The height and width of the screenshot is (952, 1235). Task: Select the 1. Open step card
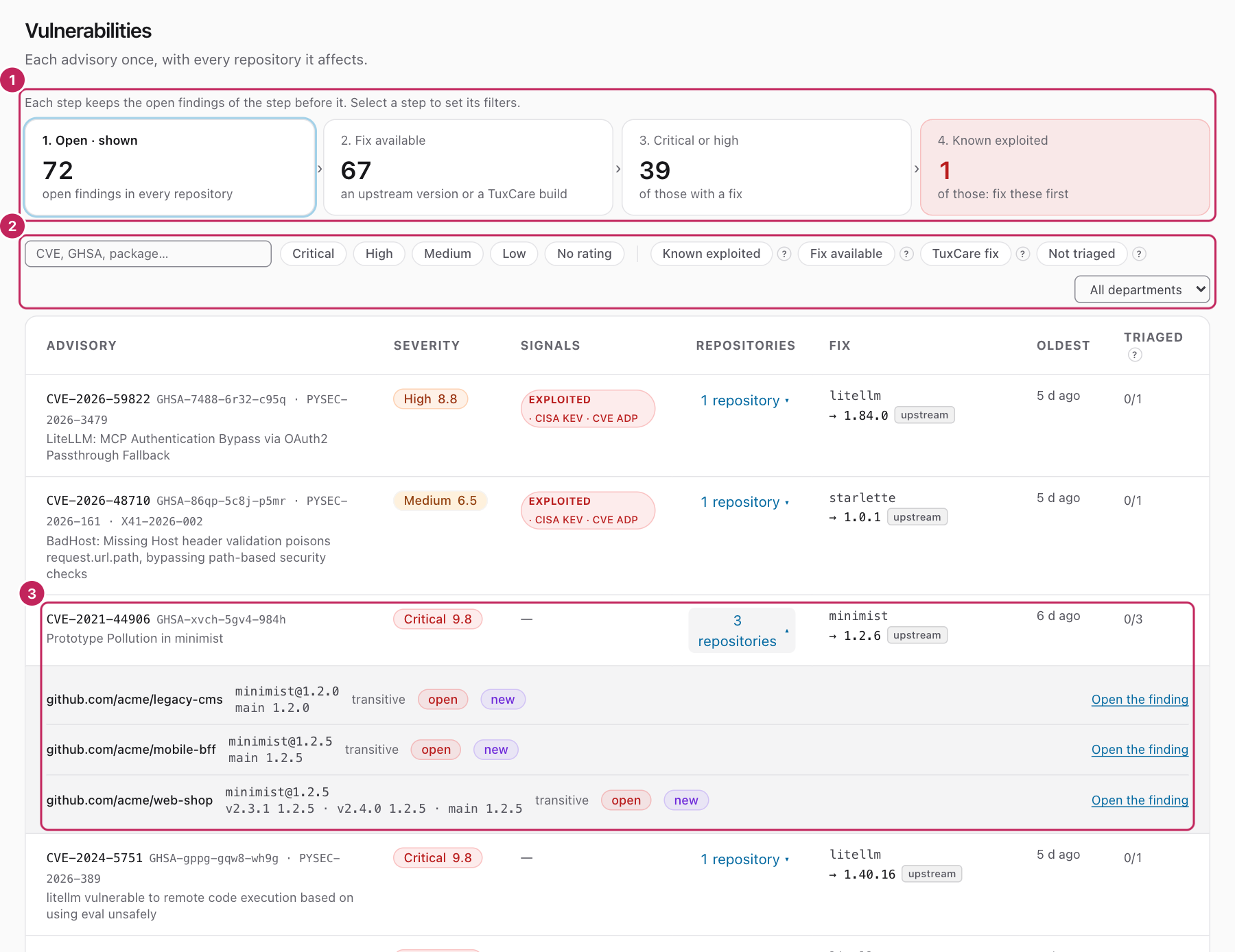[169, 168]
